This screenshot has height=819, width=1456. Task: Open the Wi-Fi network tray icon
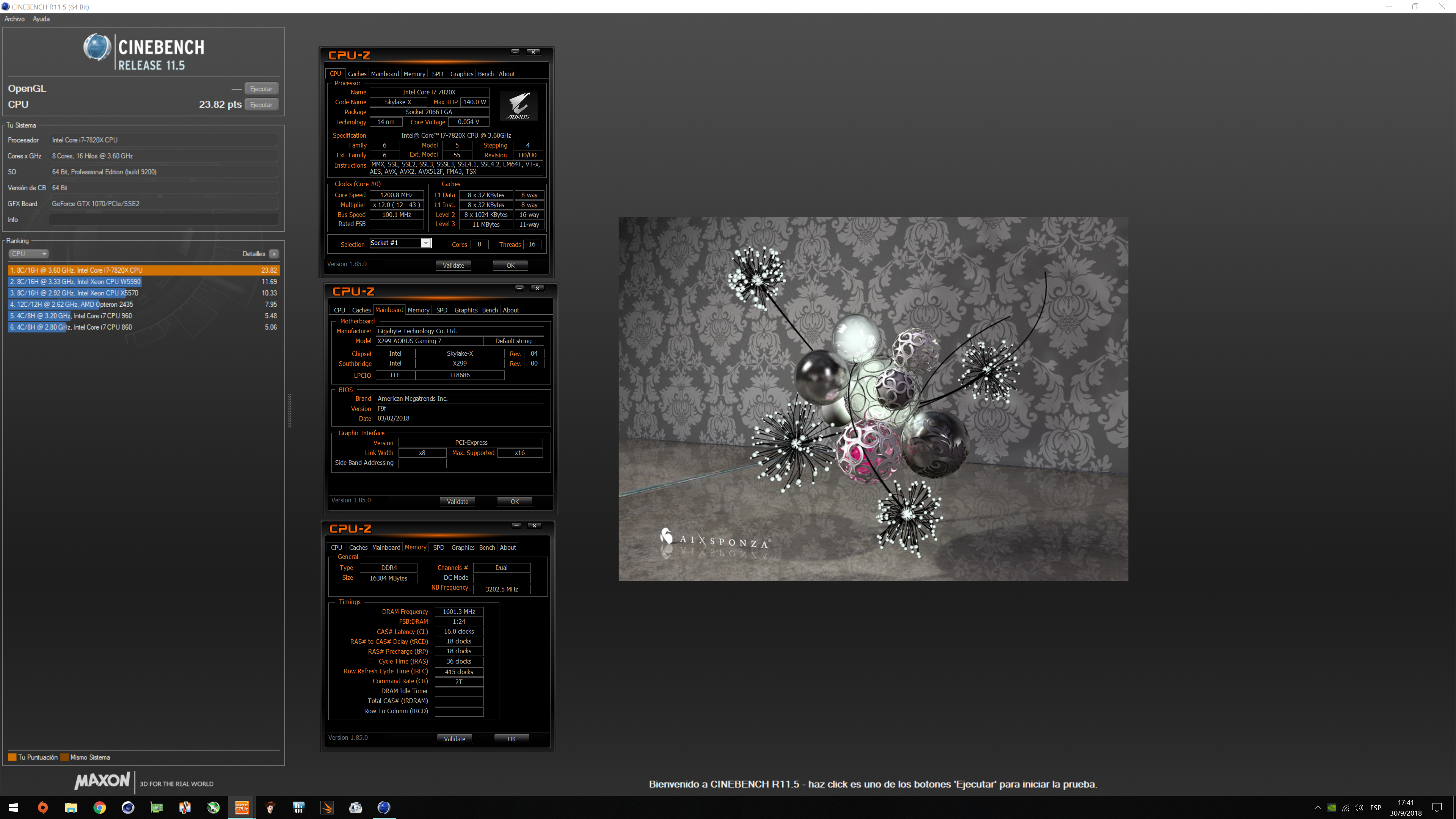point(1346,808)
